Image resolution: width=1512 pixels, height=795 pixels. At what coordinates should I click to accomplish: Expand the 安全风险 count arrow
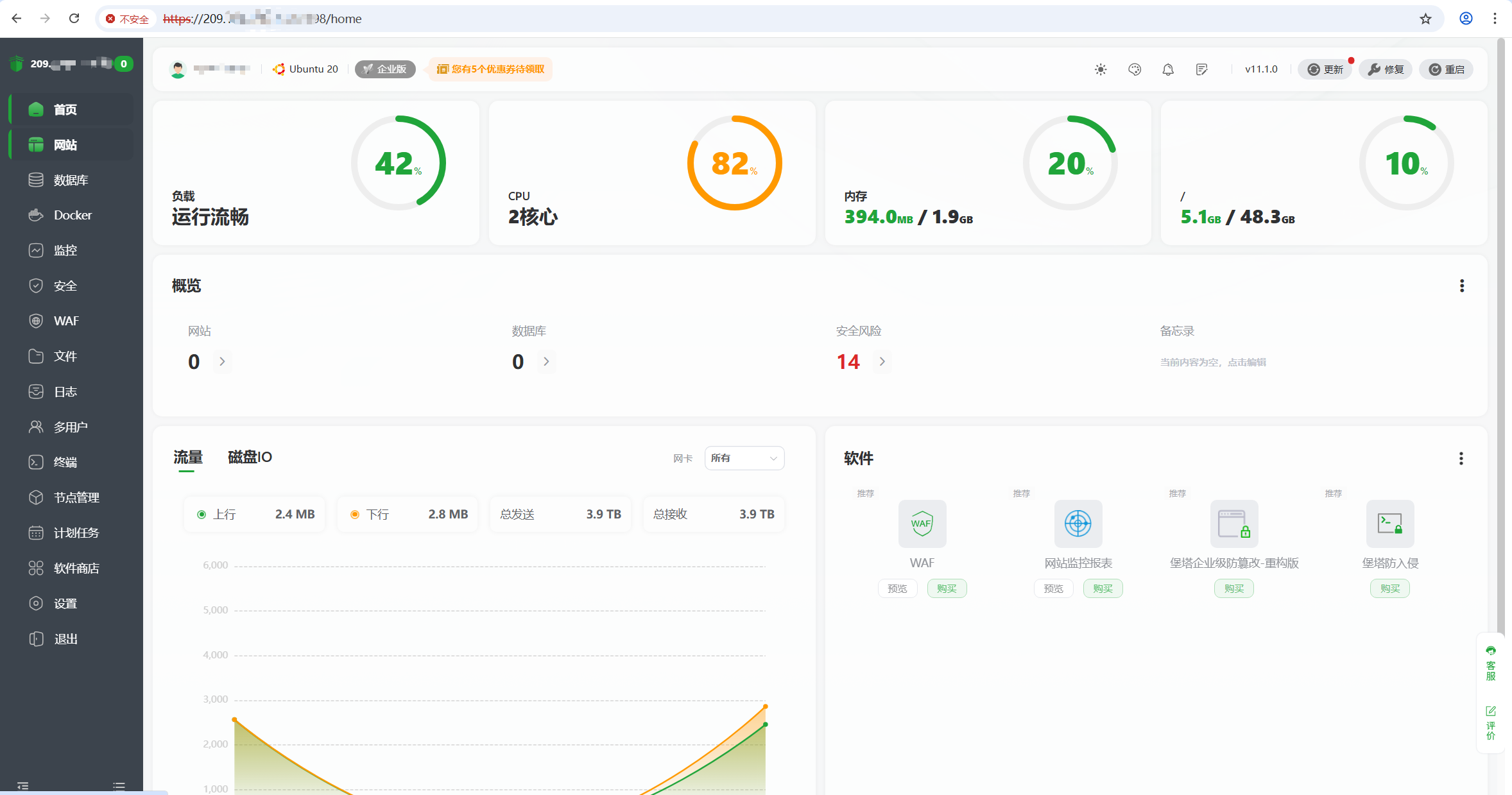(x=882, y=362)
